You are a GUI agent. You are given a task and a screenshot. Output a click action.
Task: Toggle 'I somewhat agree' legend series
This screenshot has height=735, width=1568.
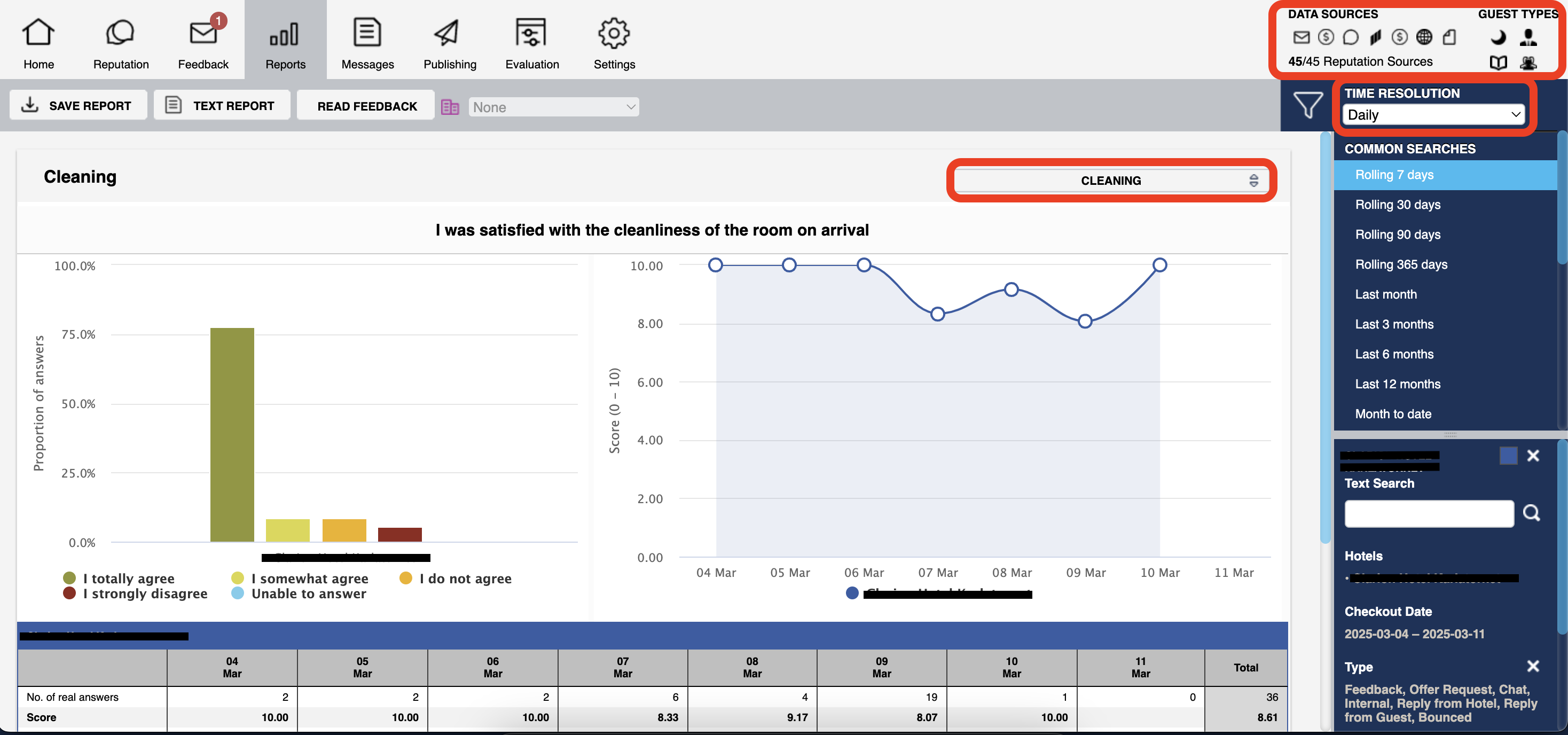click(x=300, y=578)
